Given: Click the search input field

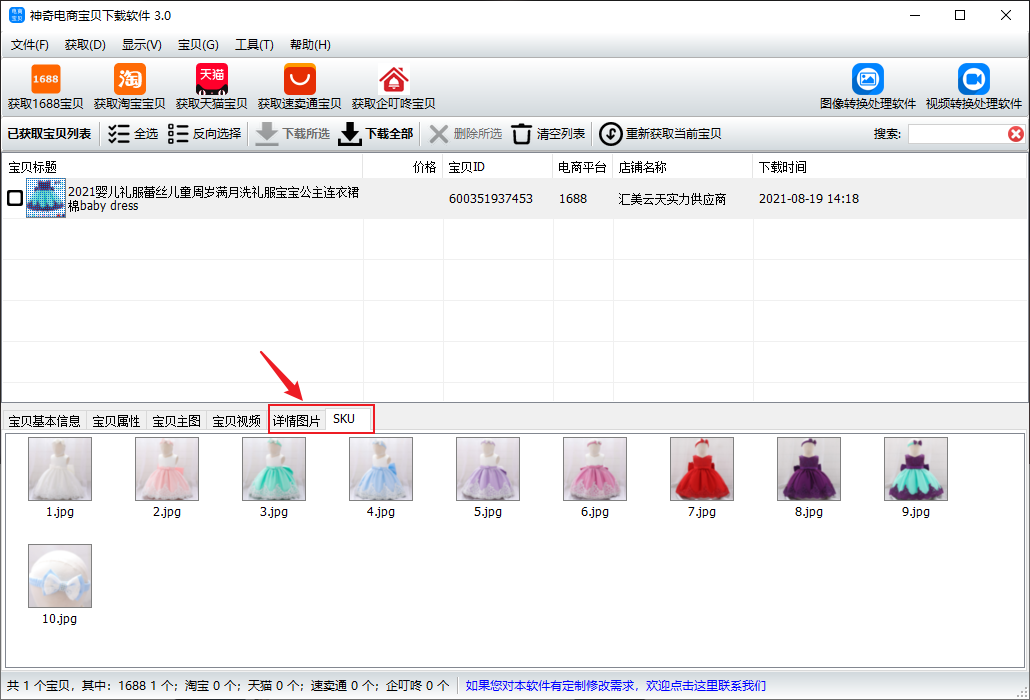Looking at the screenshot, I should tap(957, 134).
